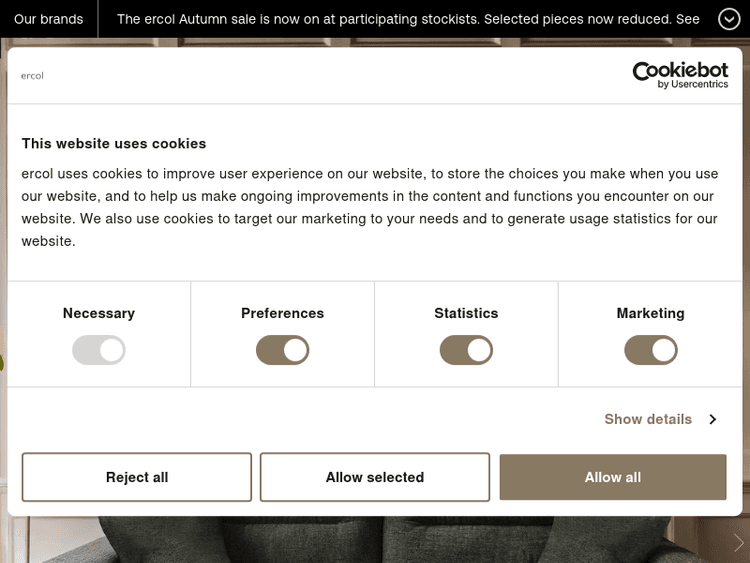The height and width of the screenshot is (563, 750).
Task: Click the Marketing category label
Action: [650, 313]
